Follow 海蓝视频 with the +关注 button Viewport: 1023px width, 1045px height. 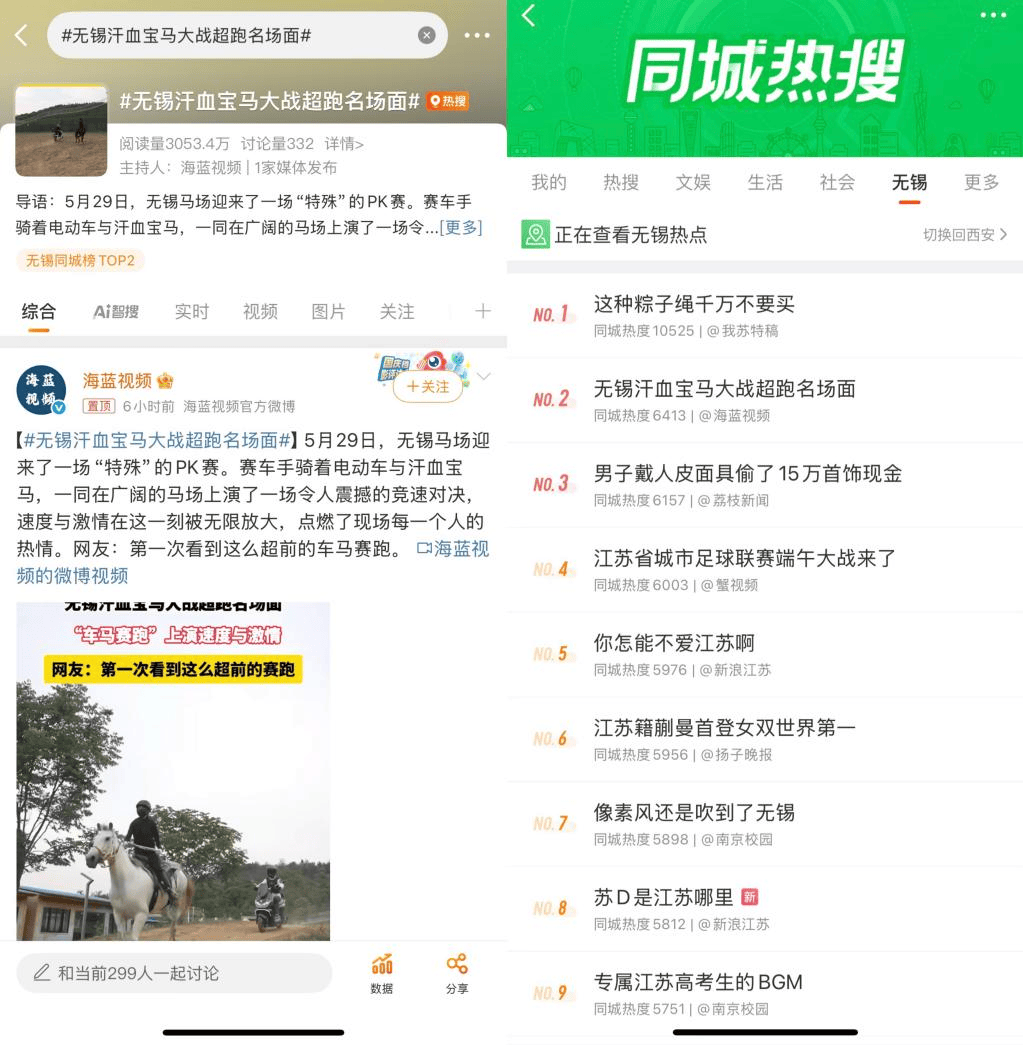coord(428,387)
